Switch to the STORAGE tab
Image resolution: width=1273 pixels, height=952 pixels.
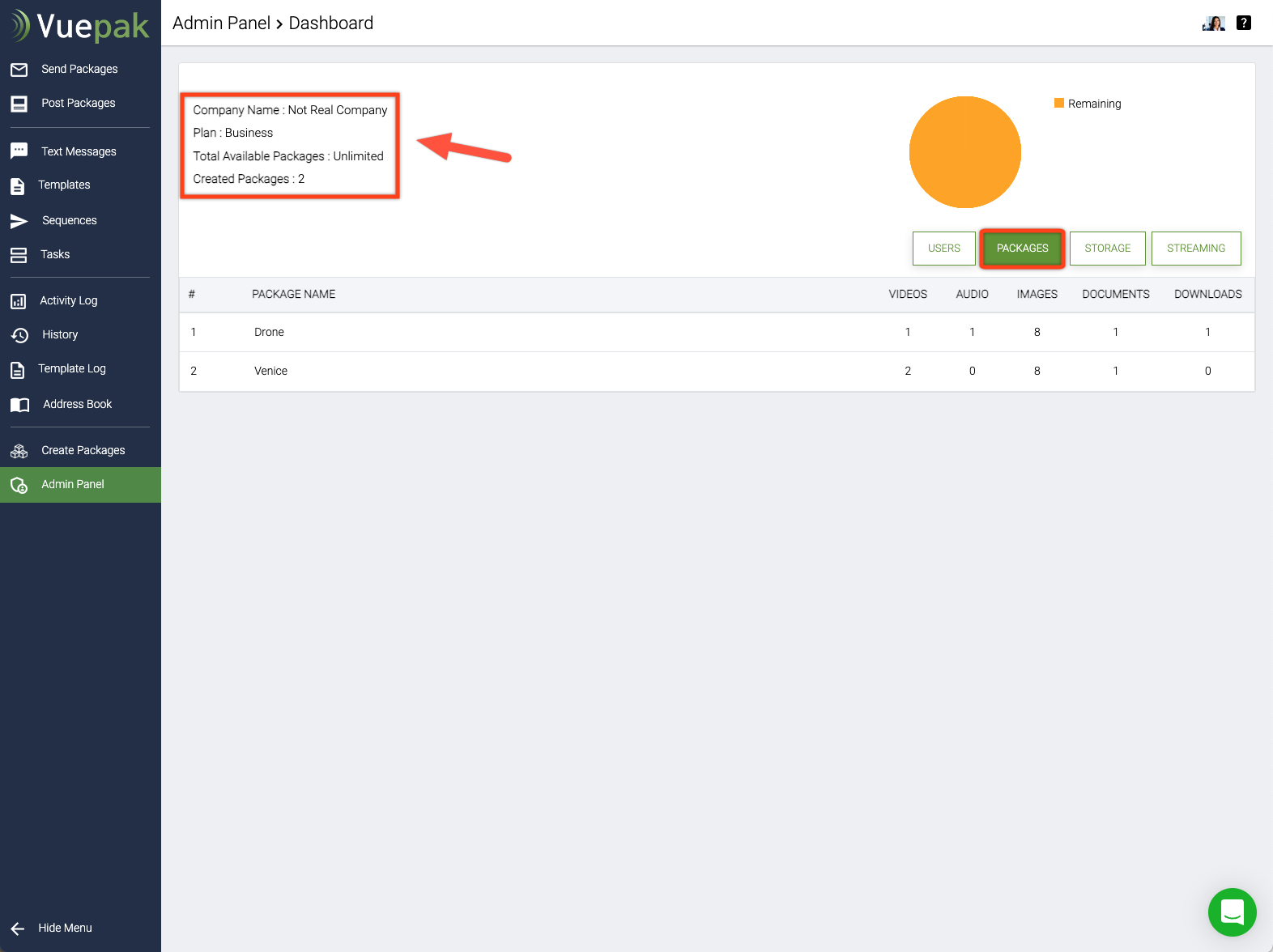pyautogui.click(x=1108, y=249)
